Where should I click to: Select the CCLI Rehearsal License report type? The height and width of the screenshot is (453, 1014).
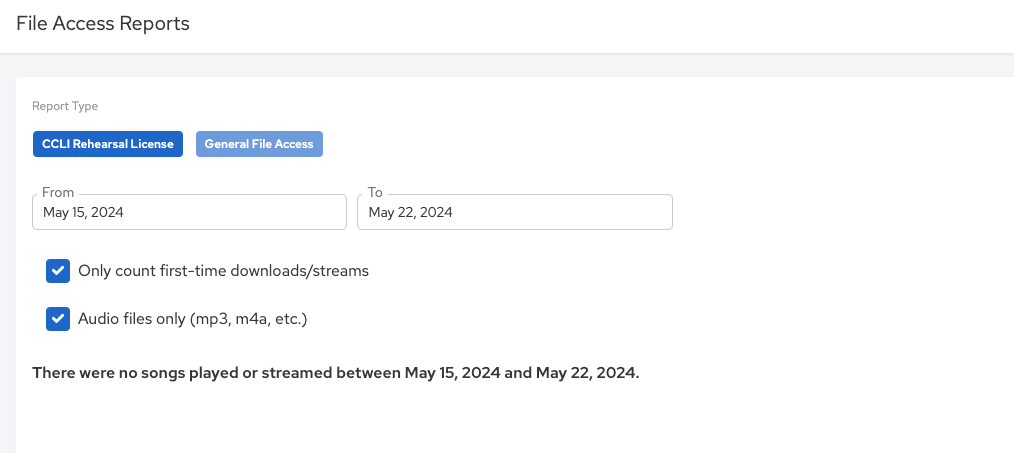point(108,144)
